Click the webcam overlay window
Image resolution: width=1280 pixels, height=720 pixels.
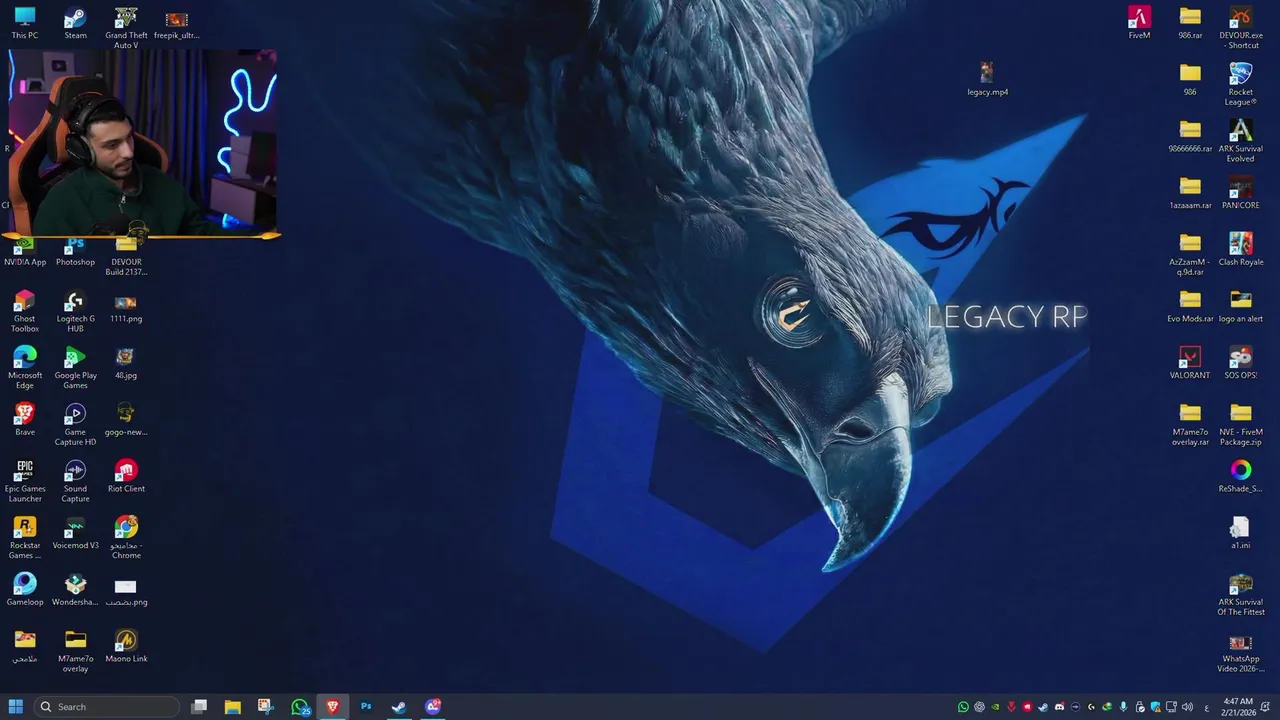click(x=141, y=141)
